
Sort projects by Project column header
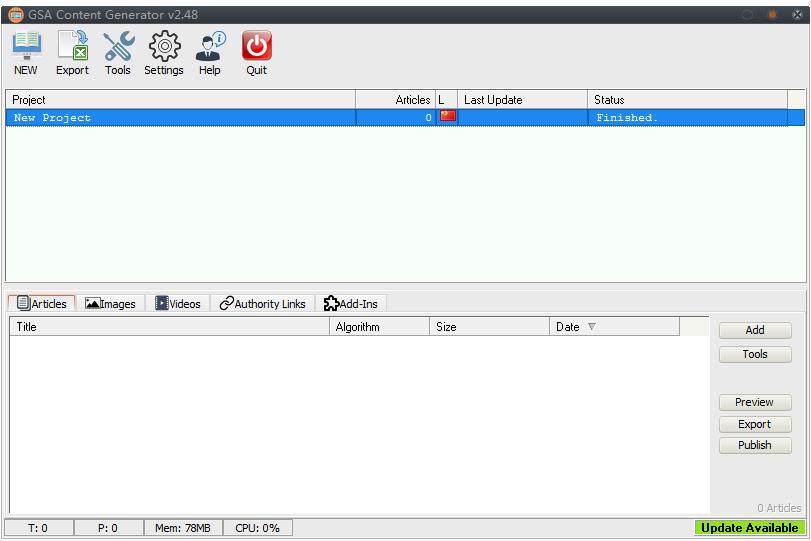coord(181,100)
